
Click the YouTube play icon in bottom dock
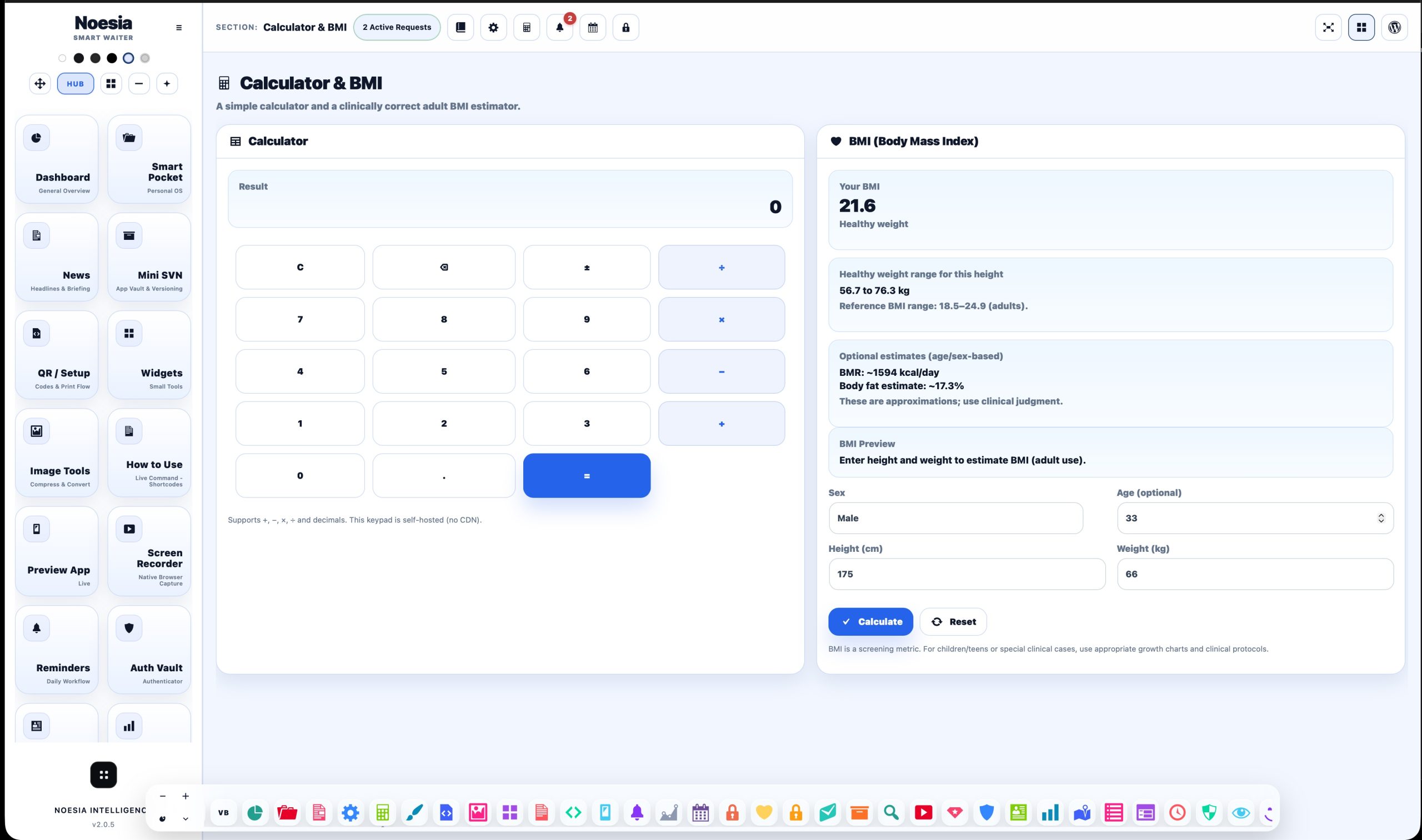[923, 813]
